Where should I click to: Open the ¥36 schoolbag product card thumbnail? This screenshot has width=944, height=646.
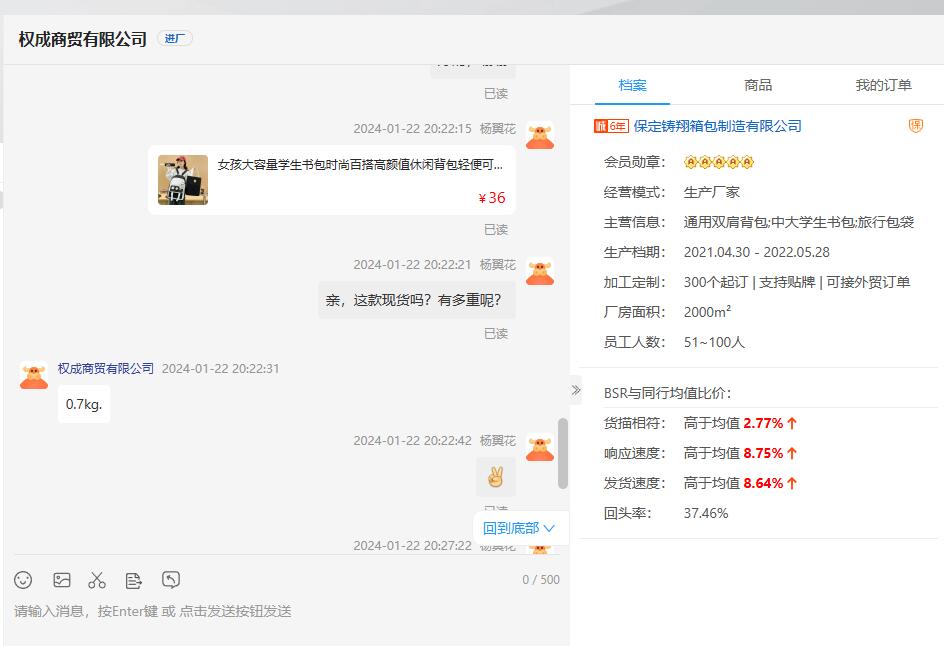[183, 180]
